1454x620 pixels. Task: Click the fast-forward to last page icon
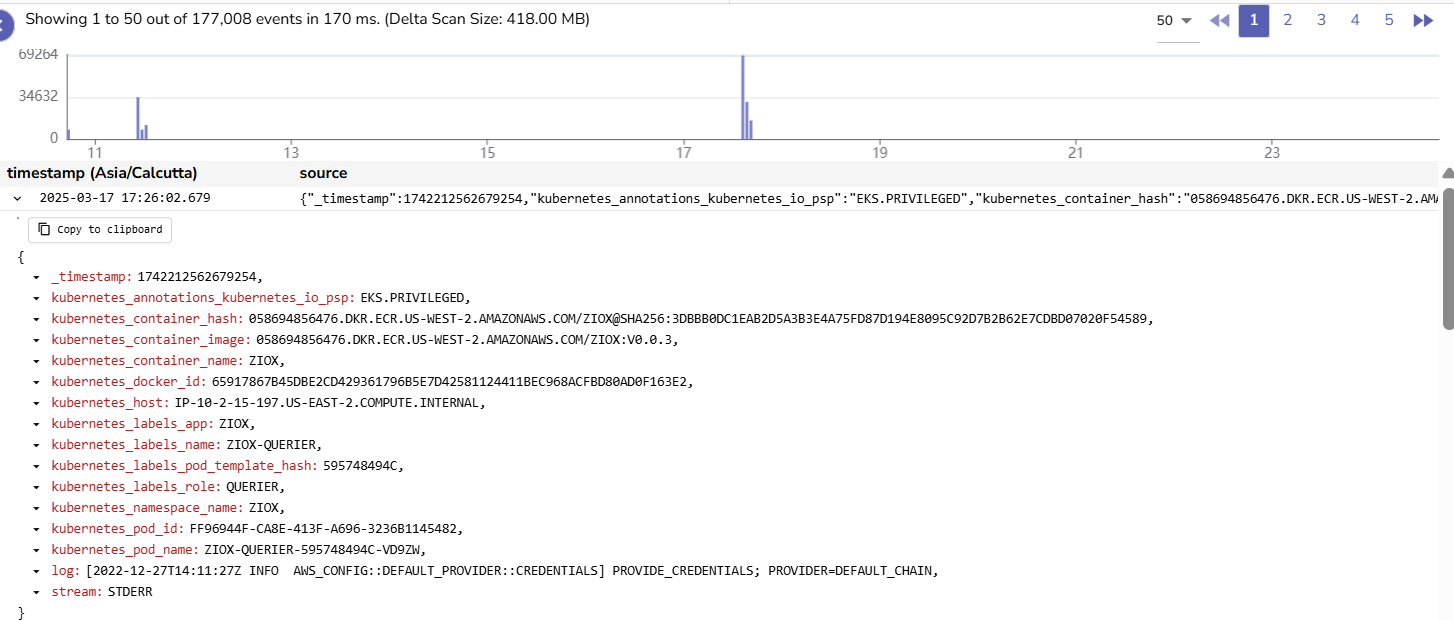click(1423, 20)
